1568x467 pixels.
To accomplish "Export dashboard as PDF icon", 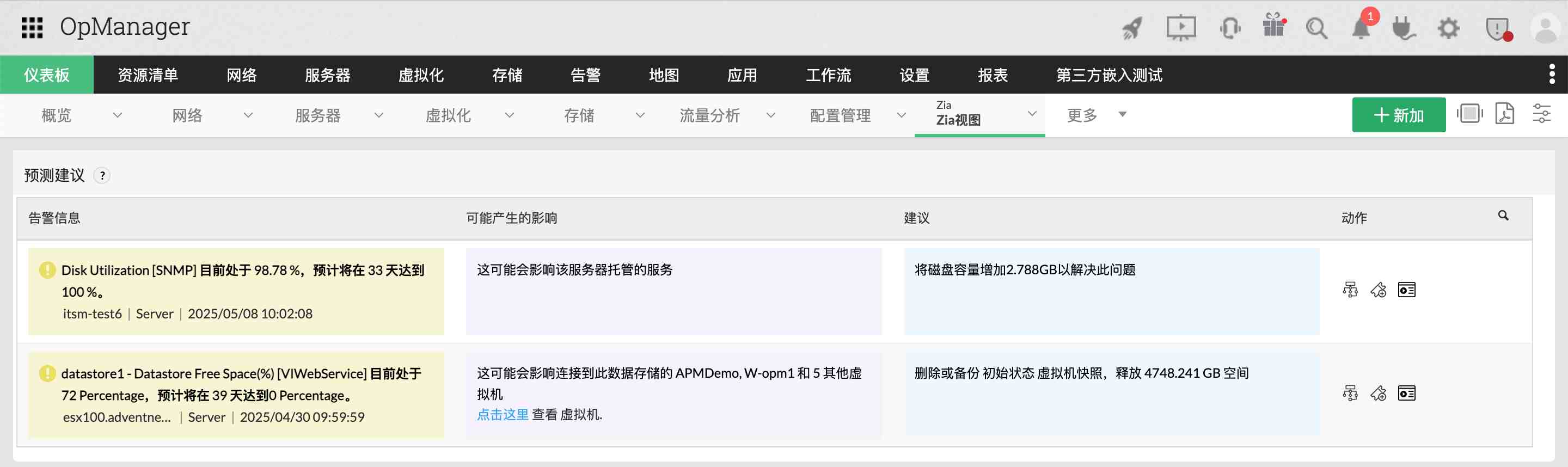I will [x=1505, y=114].
